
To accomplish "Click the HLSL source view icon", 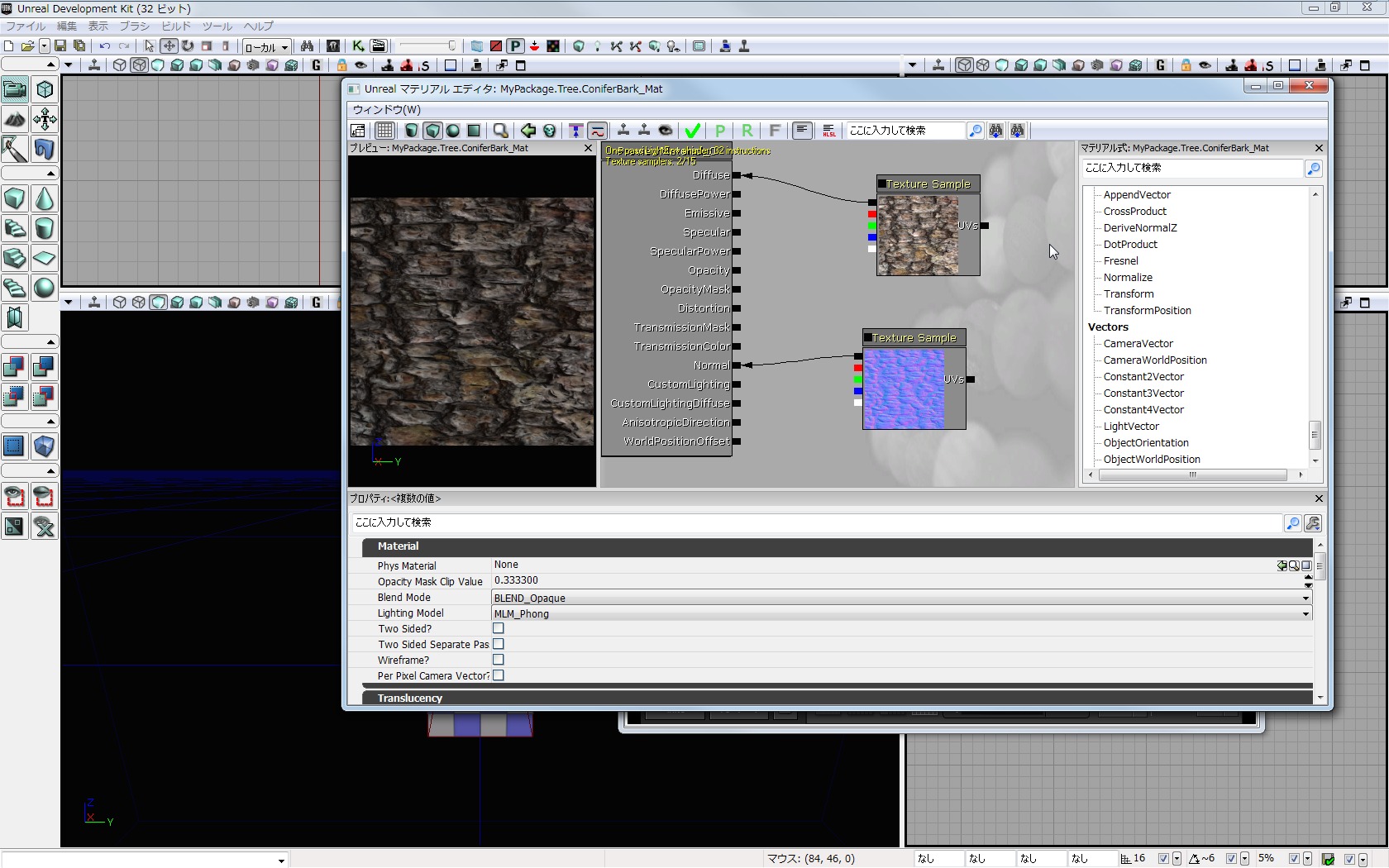I will point(829,131).
